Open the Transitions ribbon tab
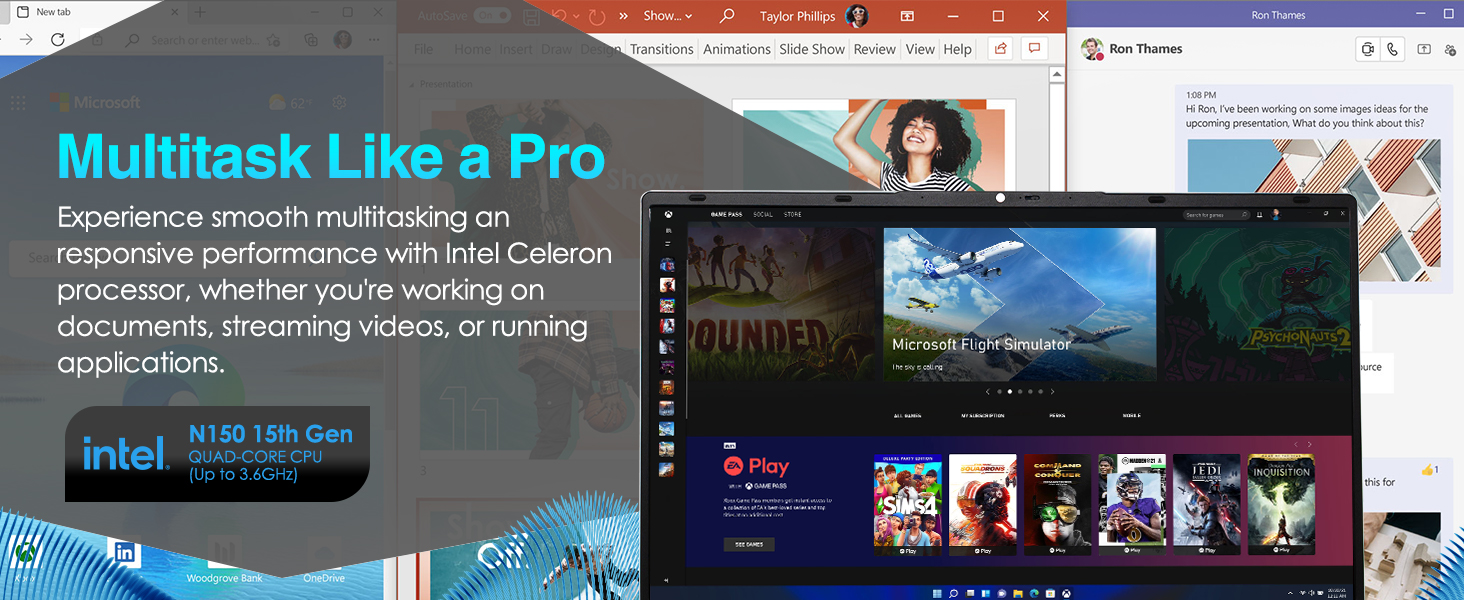The image size is (1464, 600). (661, 49)
